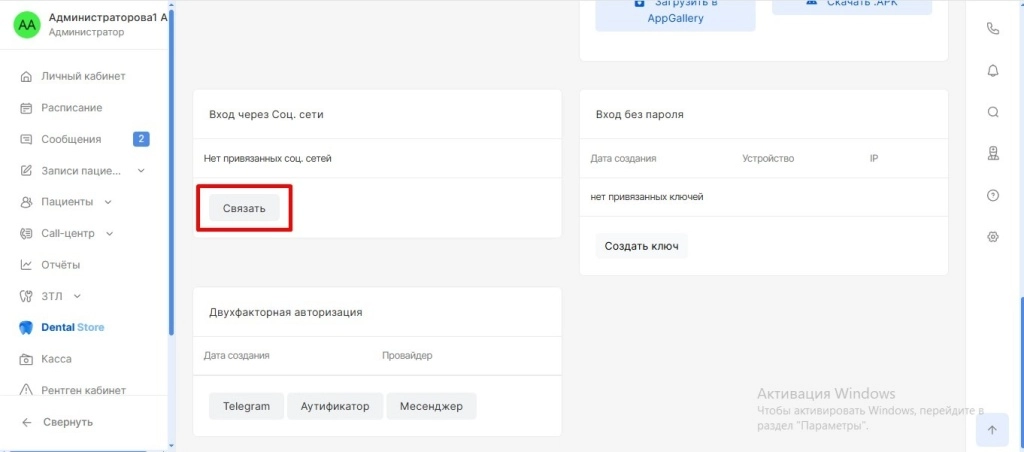Click the scroll-to-top arrow button

992,430
